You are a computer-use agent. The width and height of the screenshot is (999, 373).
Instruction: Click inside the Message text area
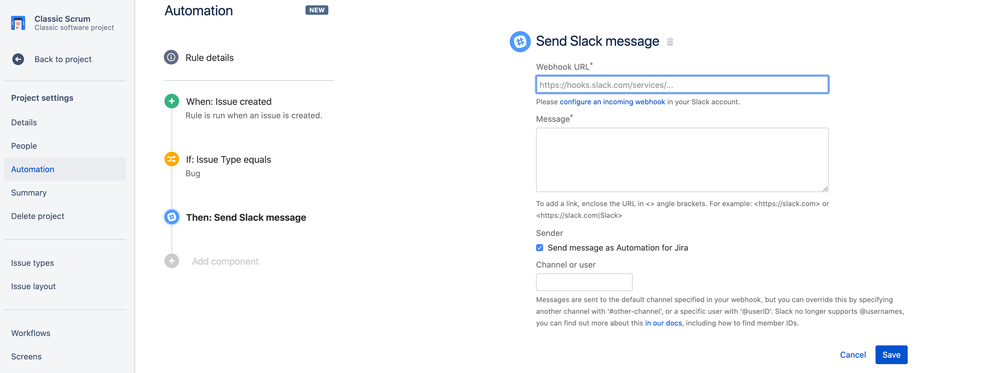click(682, 159)
